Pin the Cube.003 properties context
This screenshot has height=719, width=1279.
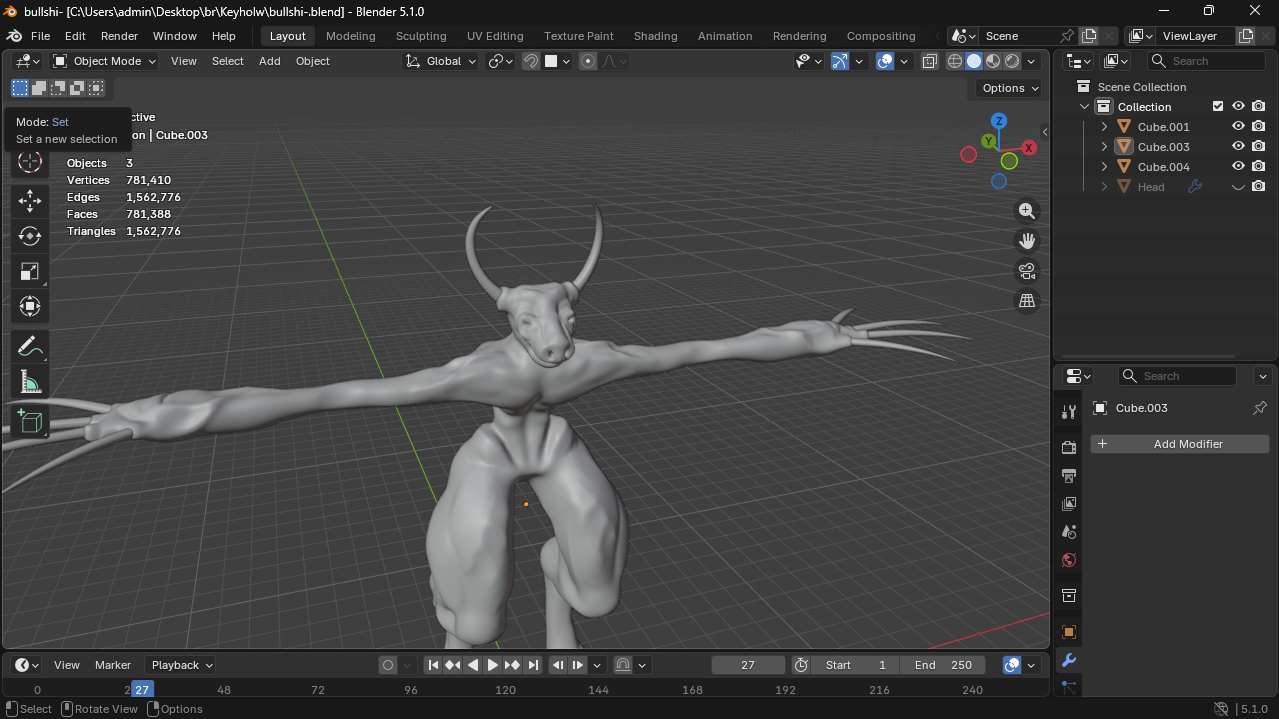tap(1260, 408)
